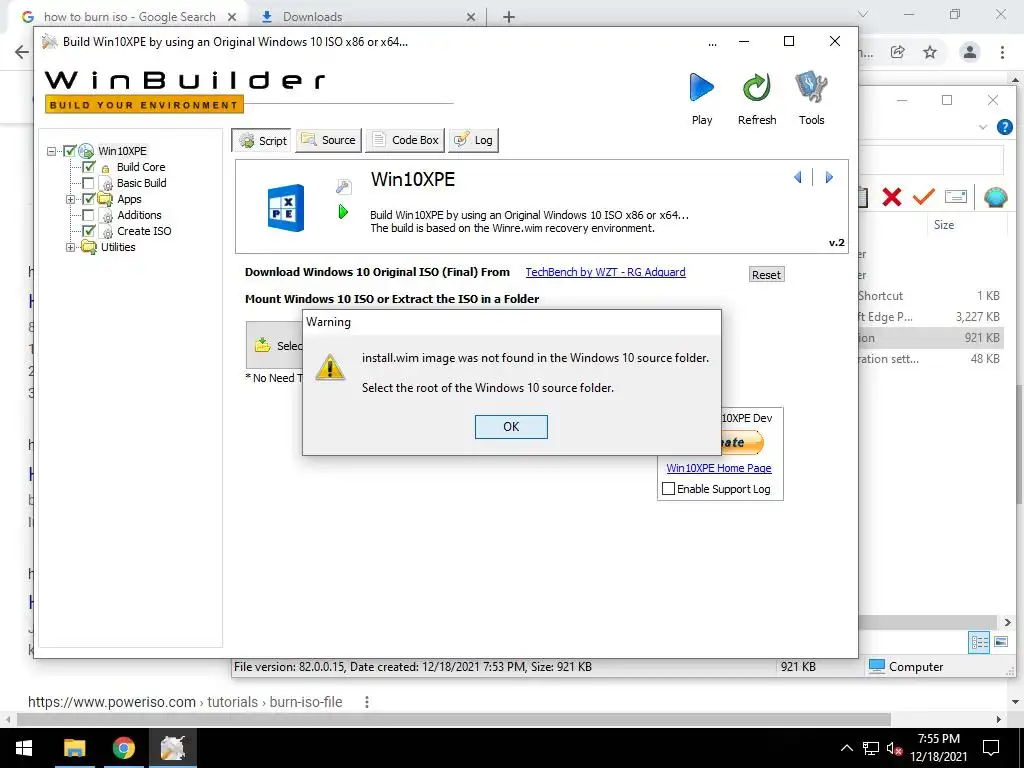Click the Reset button
The height and width of the screenshot is (768, 1024).
point(766,275)
